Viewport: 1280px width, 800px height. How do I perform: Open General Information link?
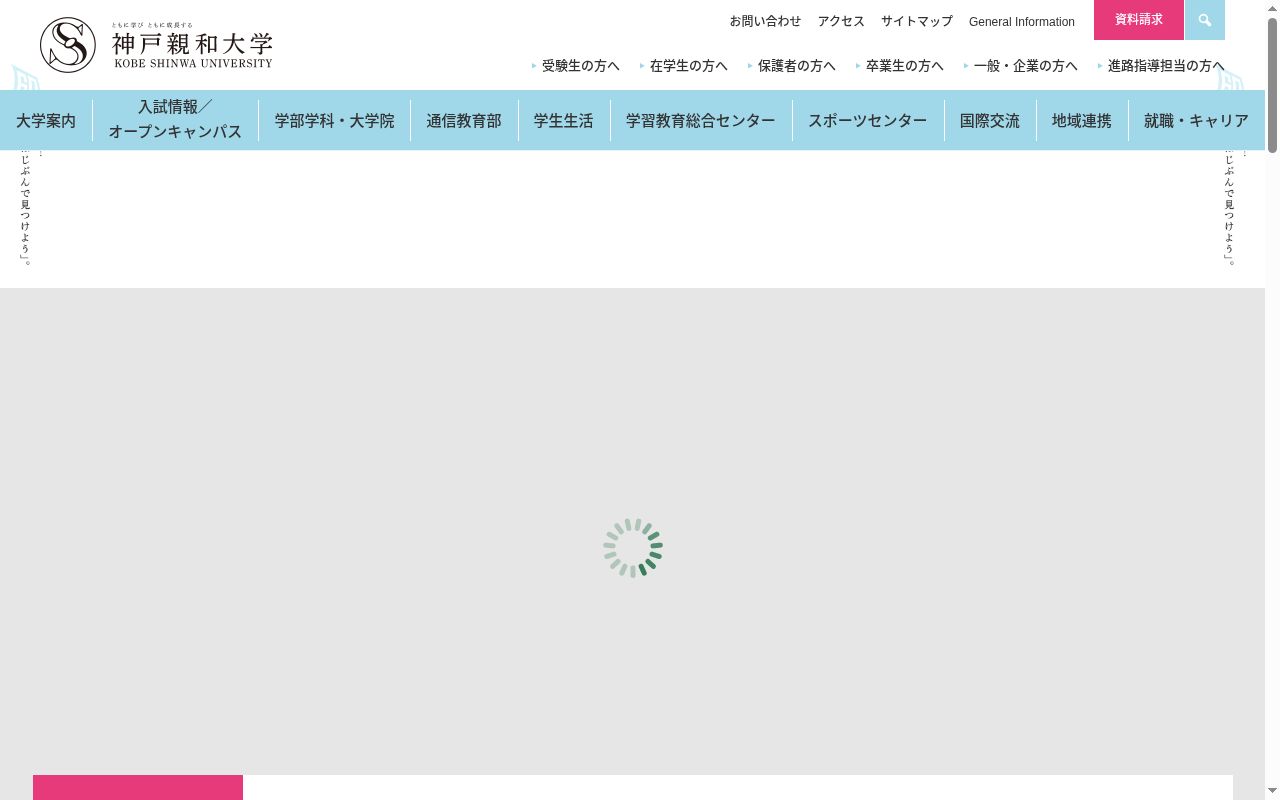pyautogui.click(x=1022, y=22)
